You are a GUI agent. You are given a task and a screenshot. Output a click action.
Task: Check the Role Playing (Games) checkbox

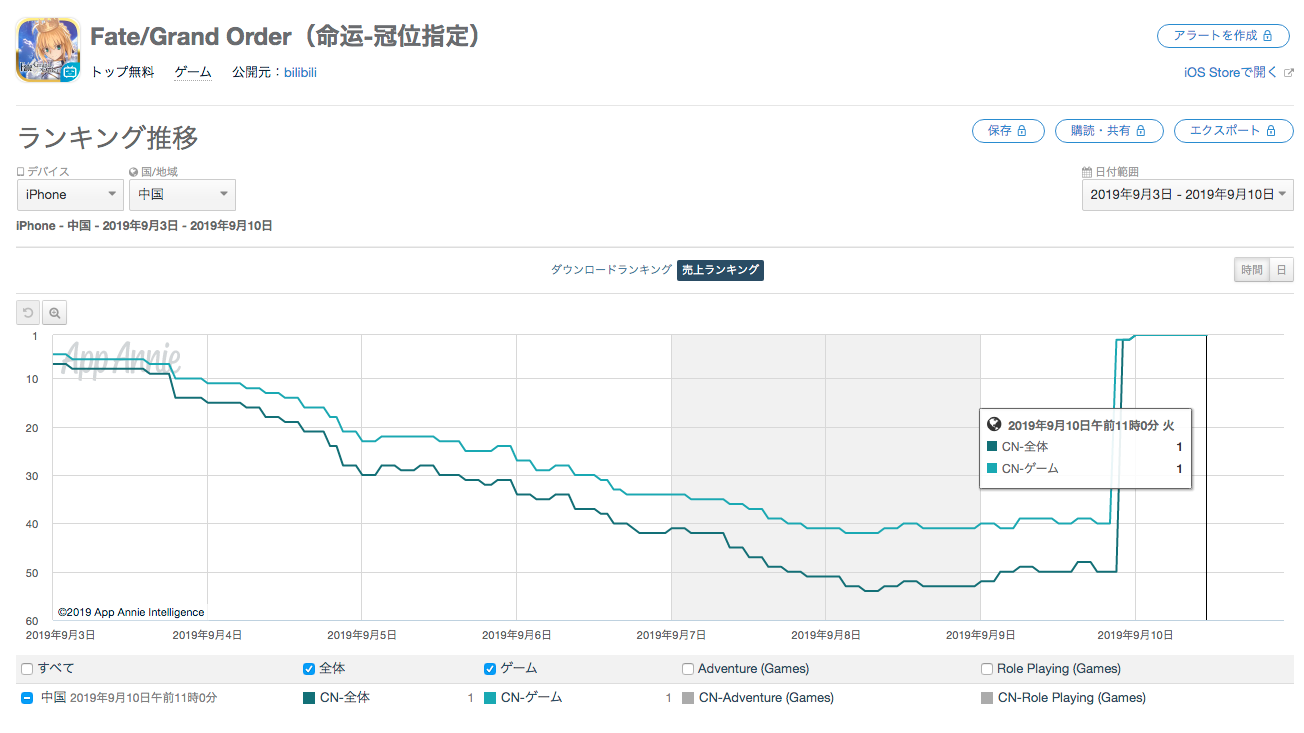(x=988, y=669)
